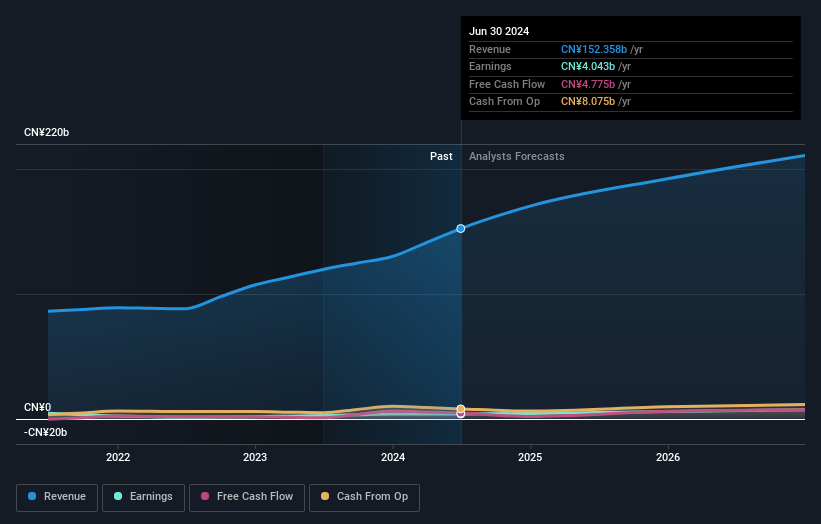Click the orange Cash From Op data marker

click(x=461, y=409)
